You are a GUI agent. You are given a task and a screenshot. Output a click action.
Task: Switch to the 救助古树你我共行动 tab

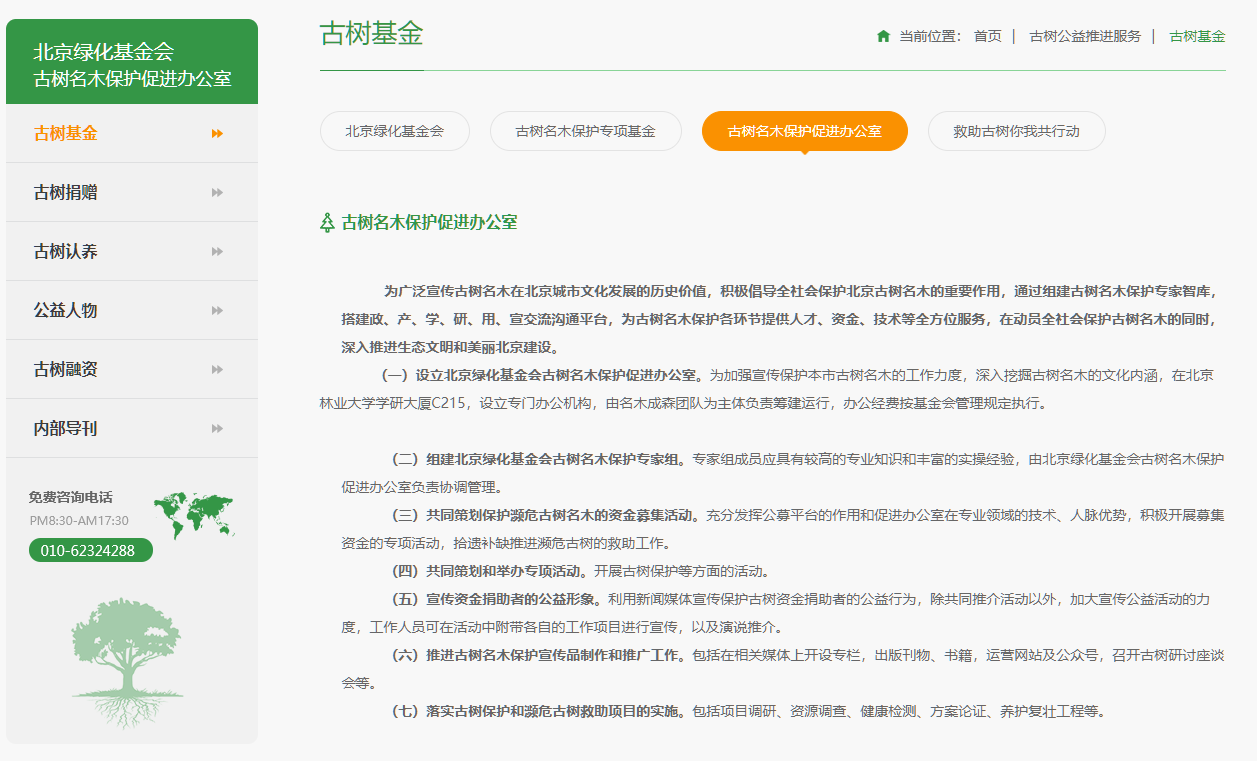(1016, 131)
